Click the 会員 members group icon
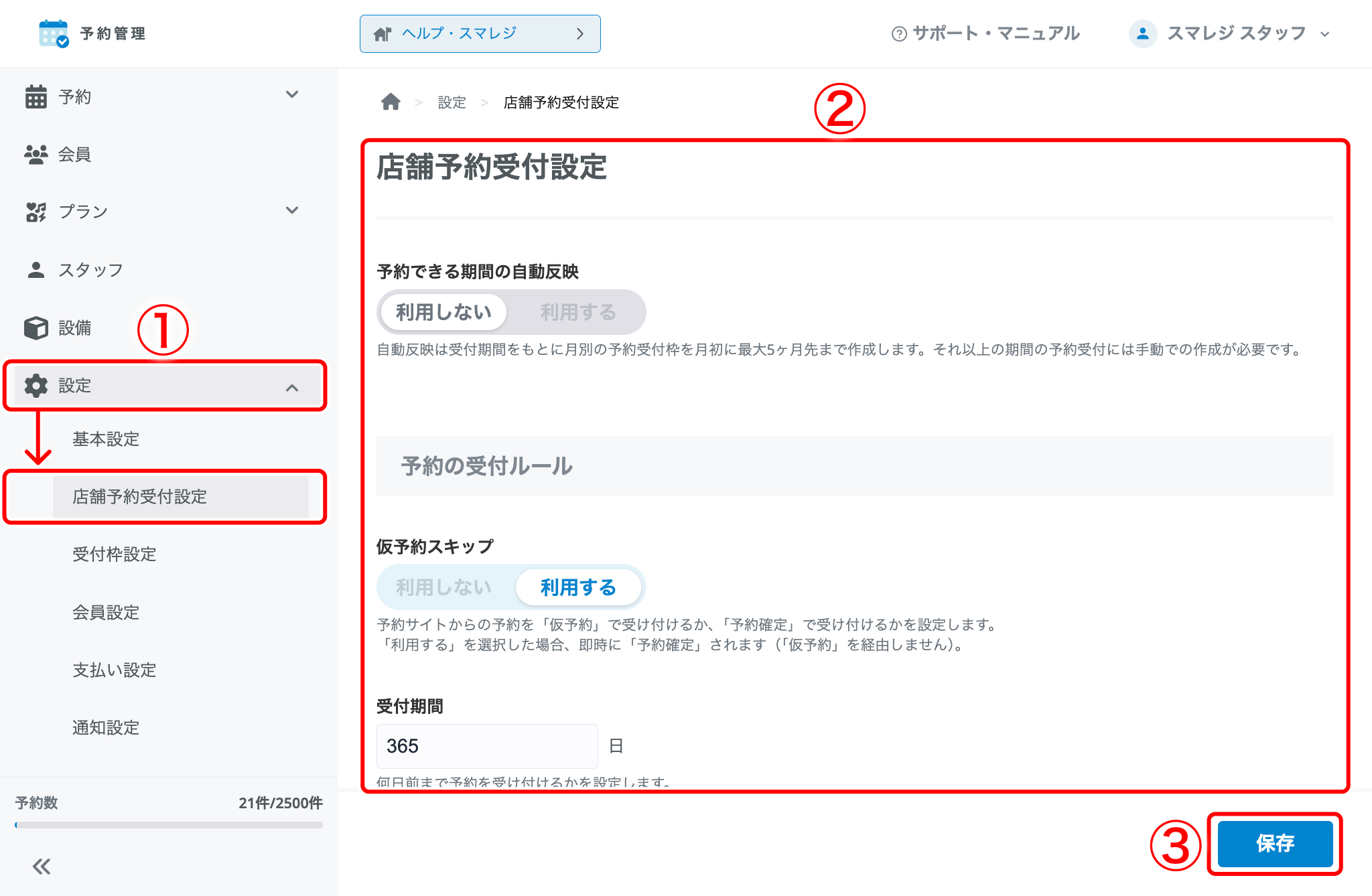This screenshot has height=896, width=1372. pos(36,154)
